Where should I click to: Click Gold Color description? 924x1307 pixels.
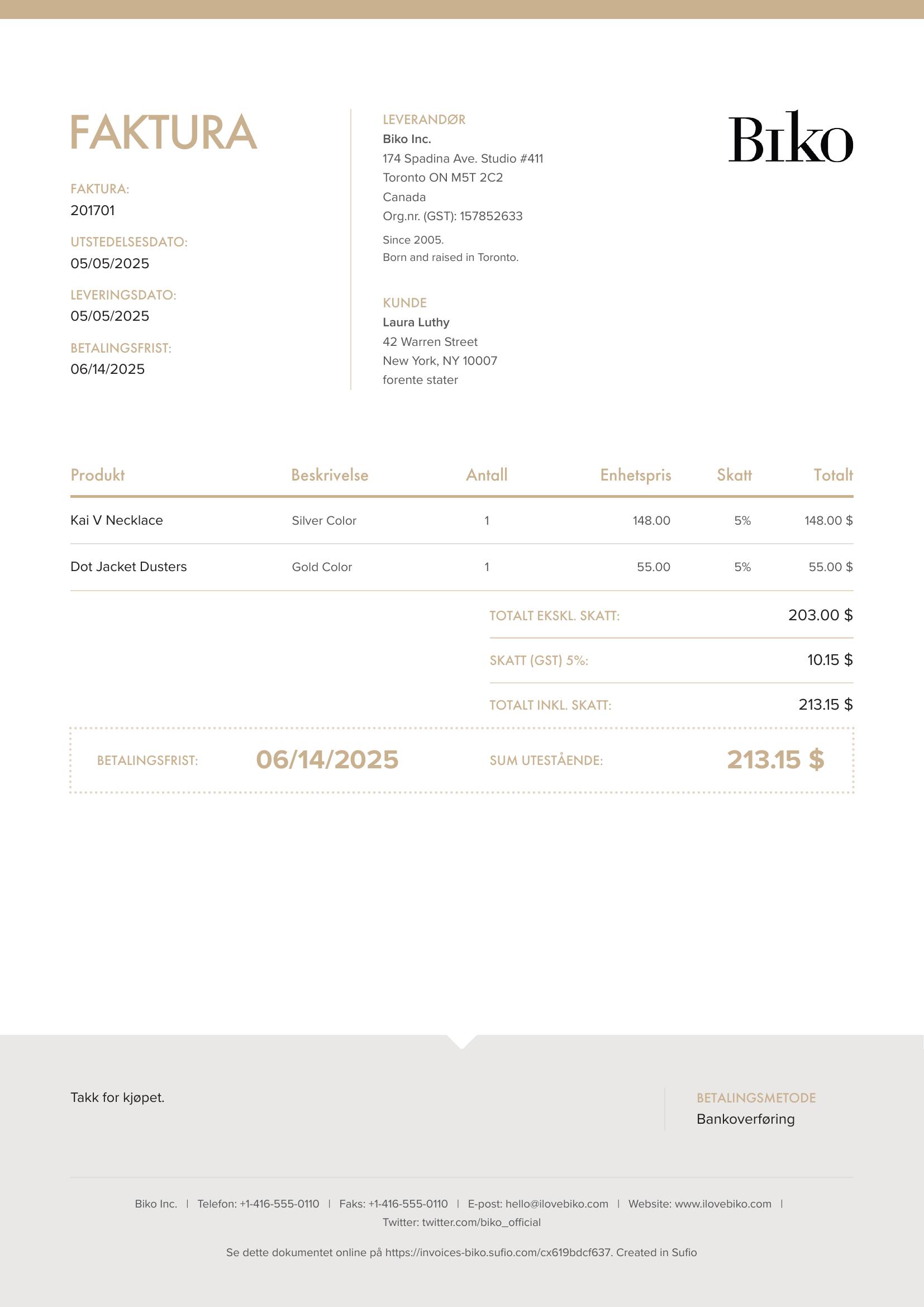pyautogui.click(x=322, y=567)
